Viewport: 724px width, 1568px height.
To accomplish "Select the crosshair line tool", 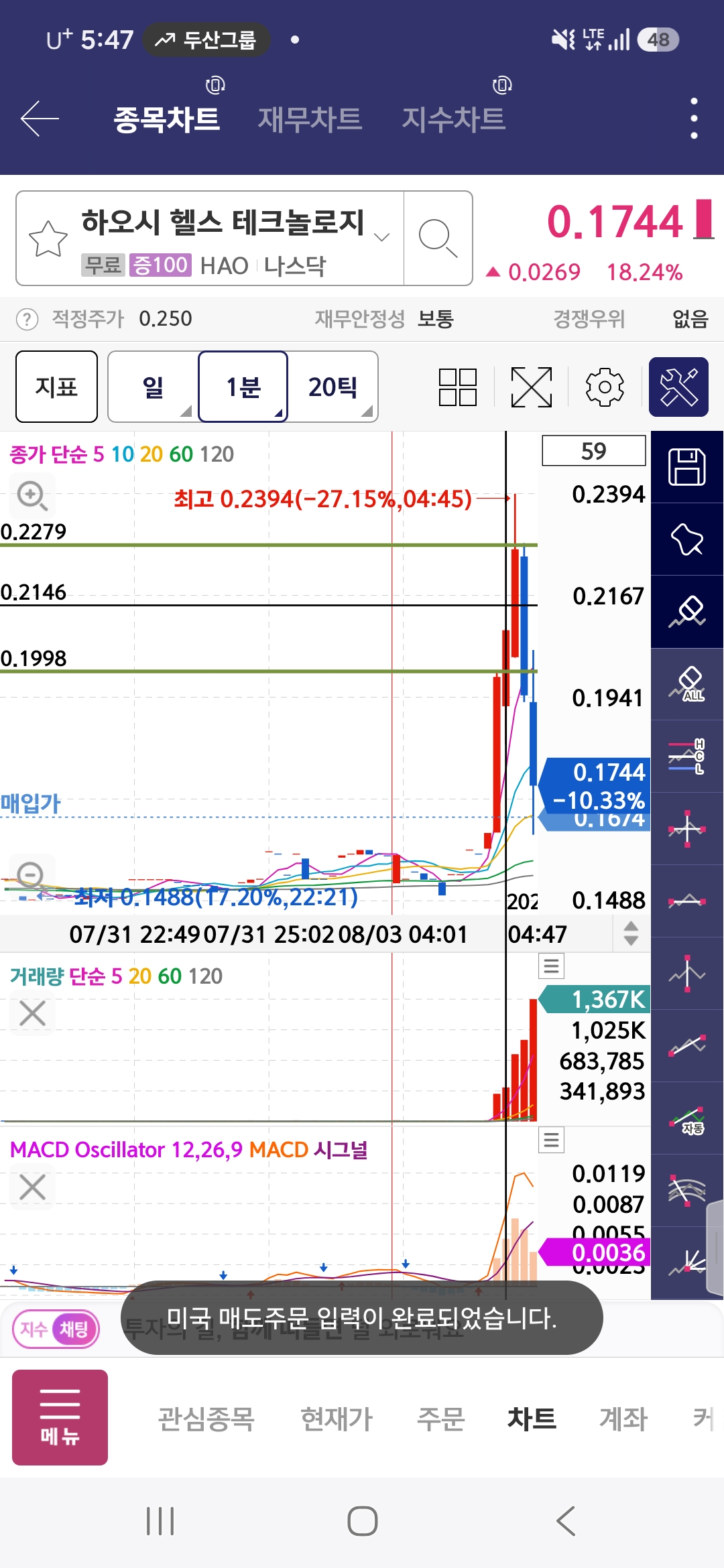I will tap(687, 829).
